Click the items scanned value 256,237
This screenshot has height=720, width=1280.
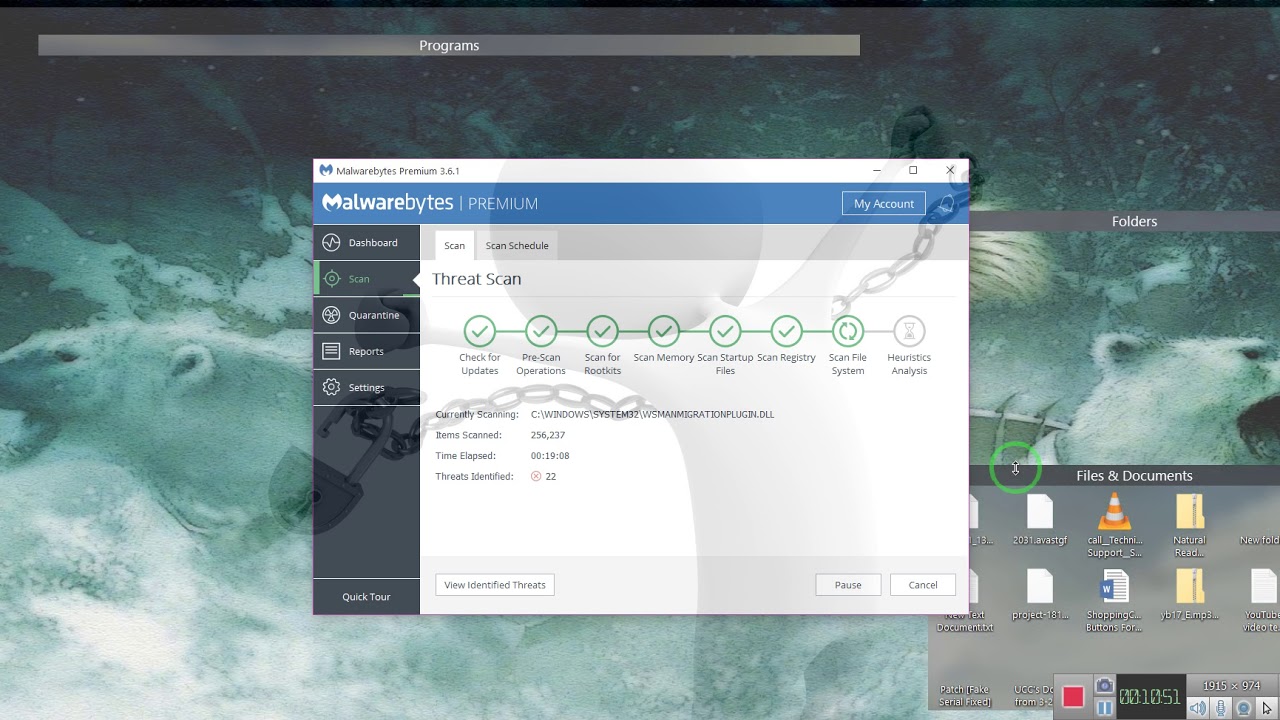548,435
